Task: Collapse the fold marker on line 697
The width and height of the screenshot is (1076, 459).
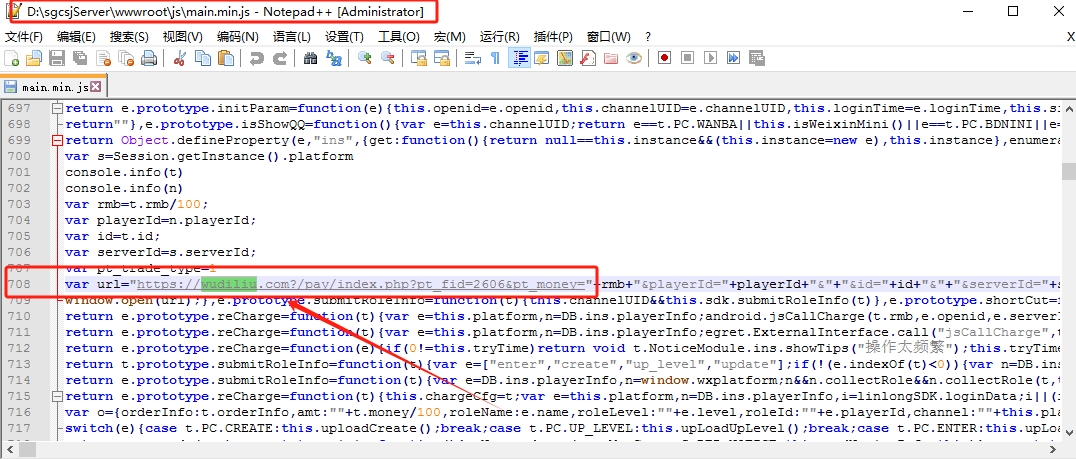Action: click(58, 108)
